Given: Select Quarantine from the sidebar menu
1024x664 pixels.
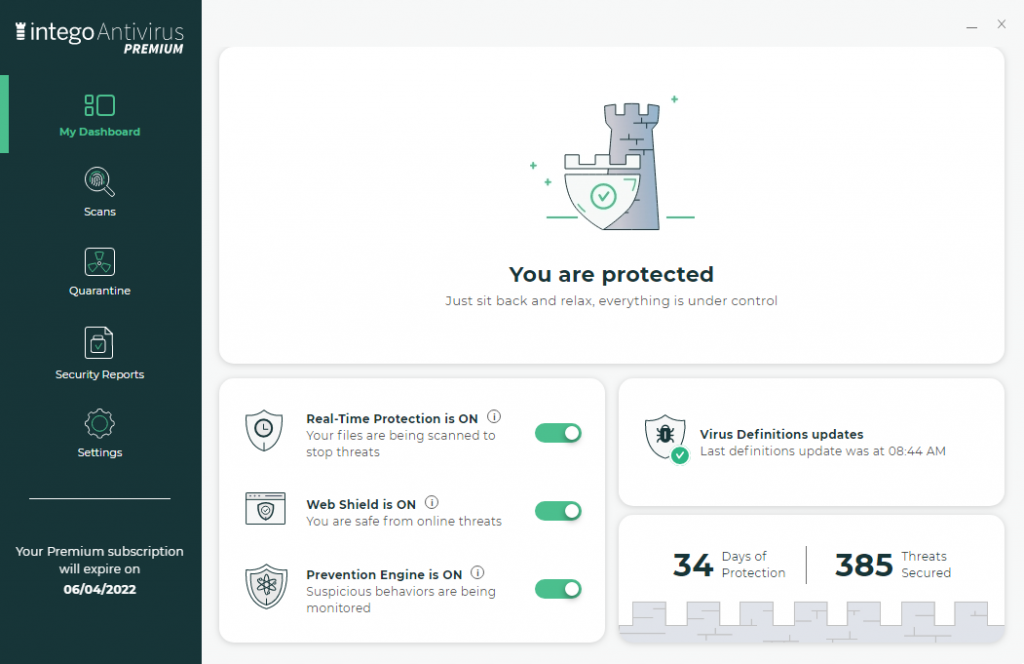Looking at the screenshot, I should 99,290.
